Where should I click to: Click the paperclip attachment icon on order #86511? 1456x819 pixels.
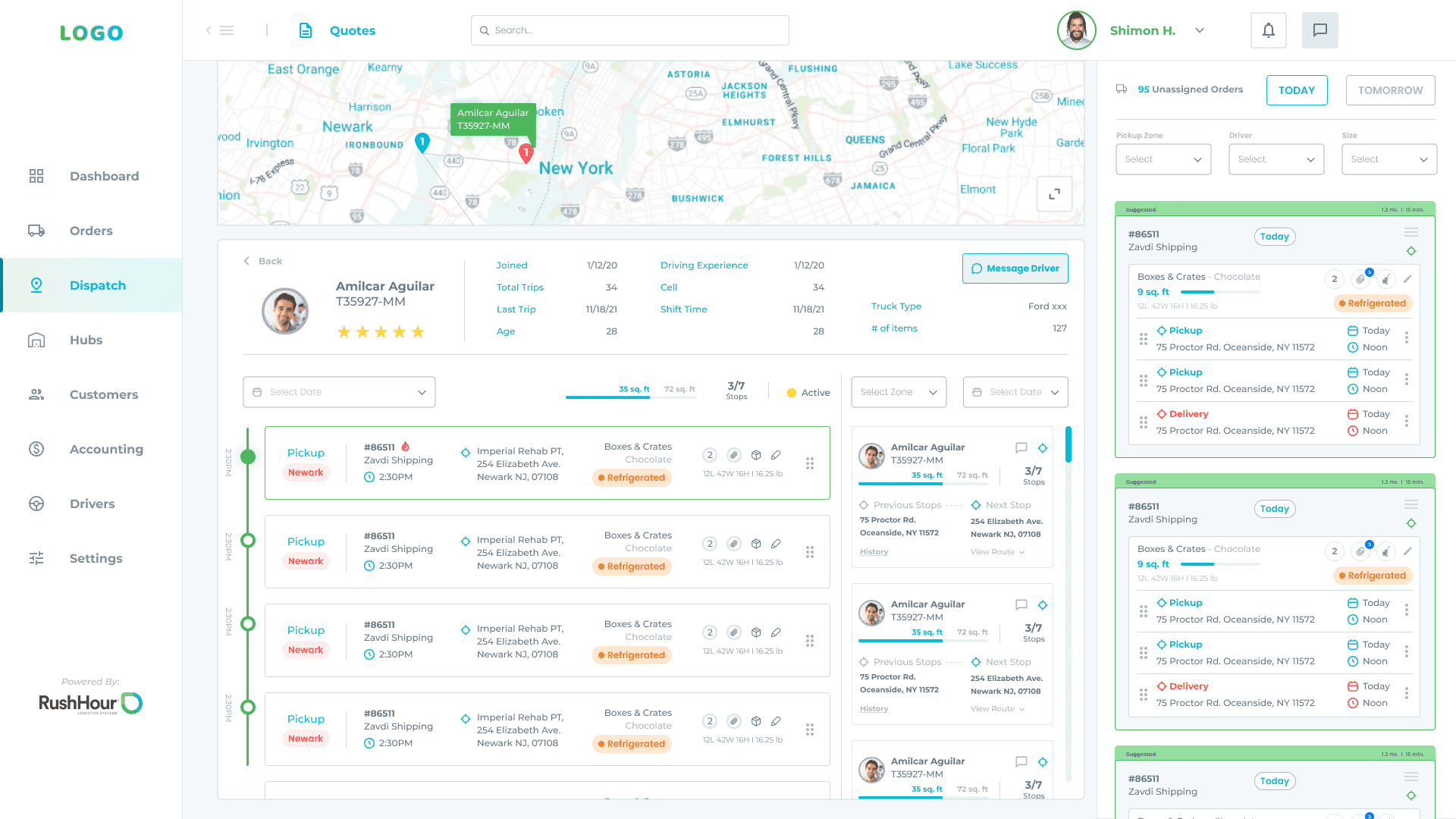[1361, 278]
